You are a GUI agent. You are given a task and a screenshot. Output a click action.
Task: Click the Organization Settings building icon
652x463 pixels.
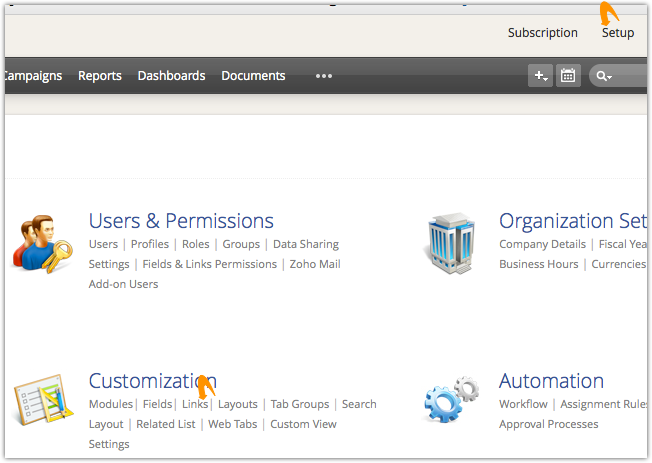coord(452,244)
